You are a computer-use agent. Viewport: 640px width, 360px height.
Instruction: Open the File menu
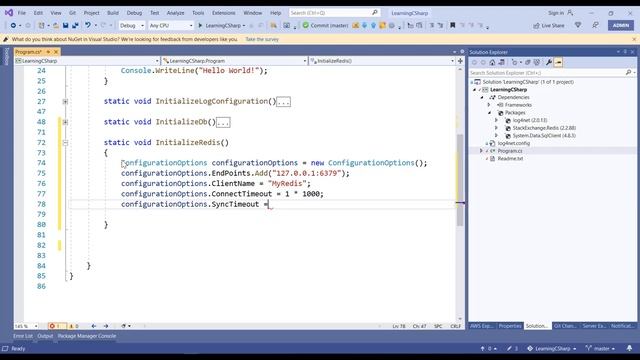[x=22, y=13]
